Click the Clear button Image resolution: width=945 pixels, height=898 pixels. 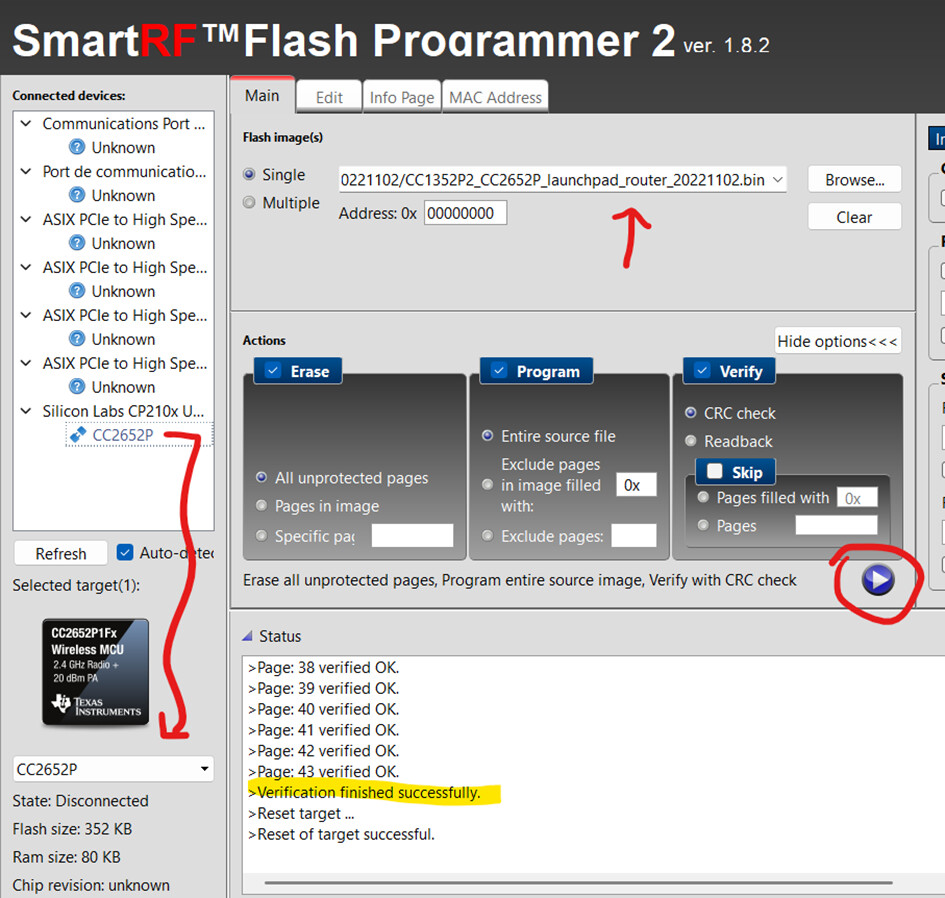point(855,217)
